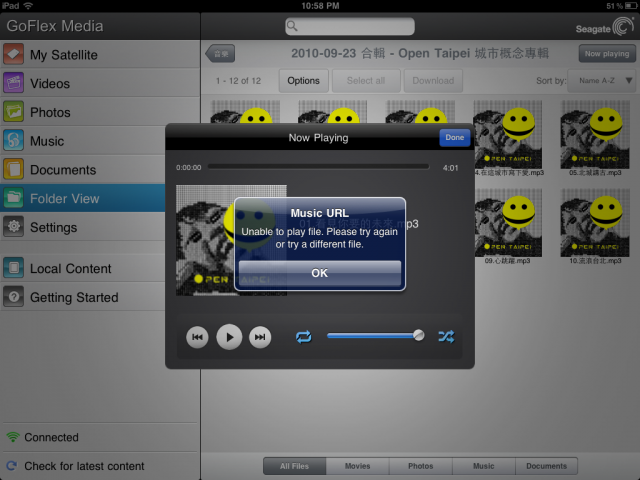Toggle shuffle mode

tap(446, 337)
